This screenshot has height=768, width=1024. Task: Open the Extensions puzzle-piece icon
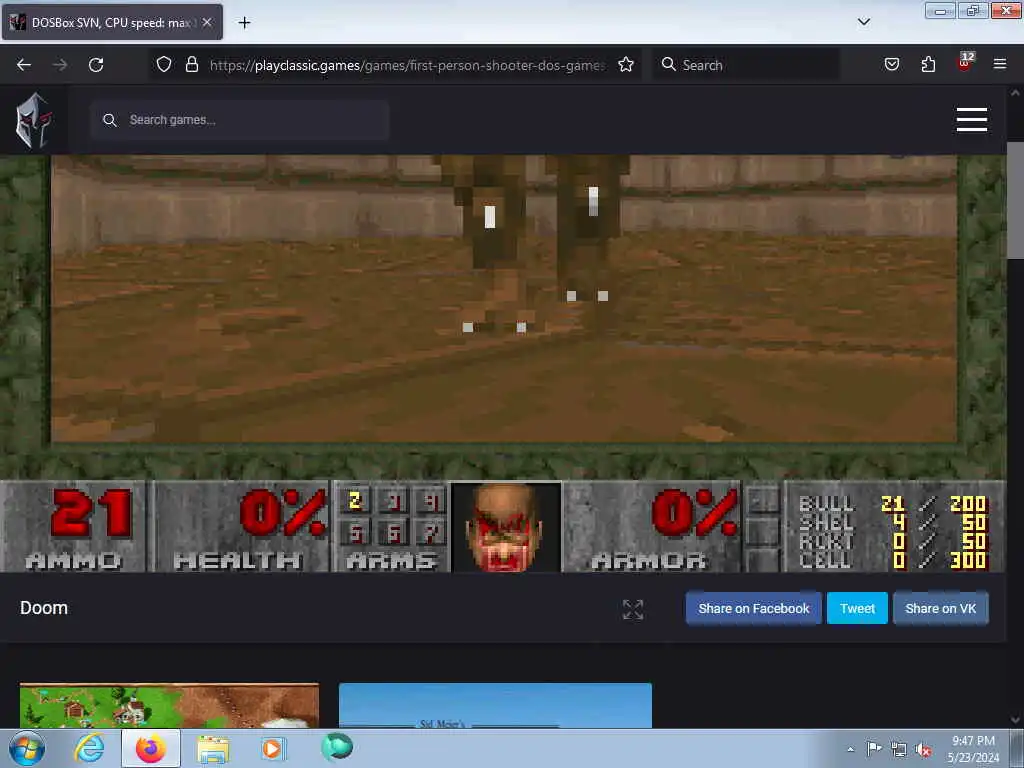pos(928,64)
